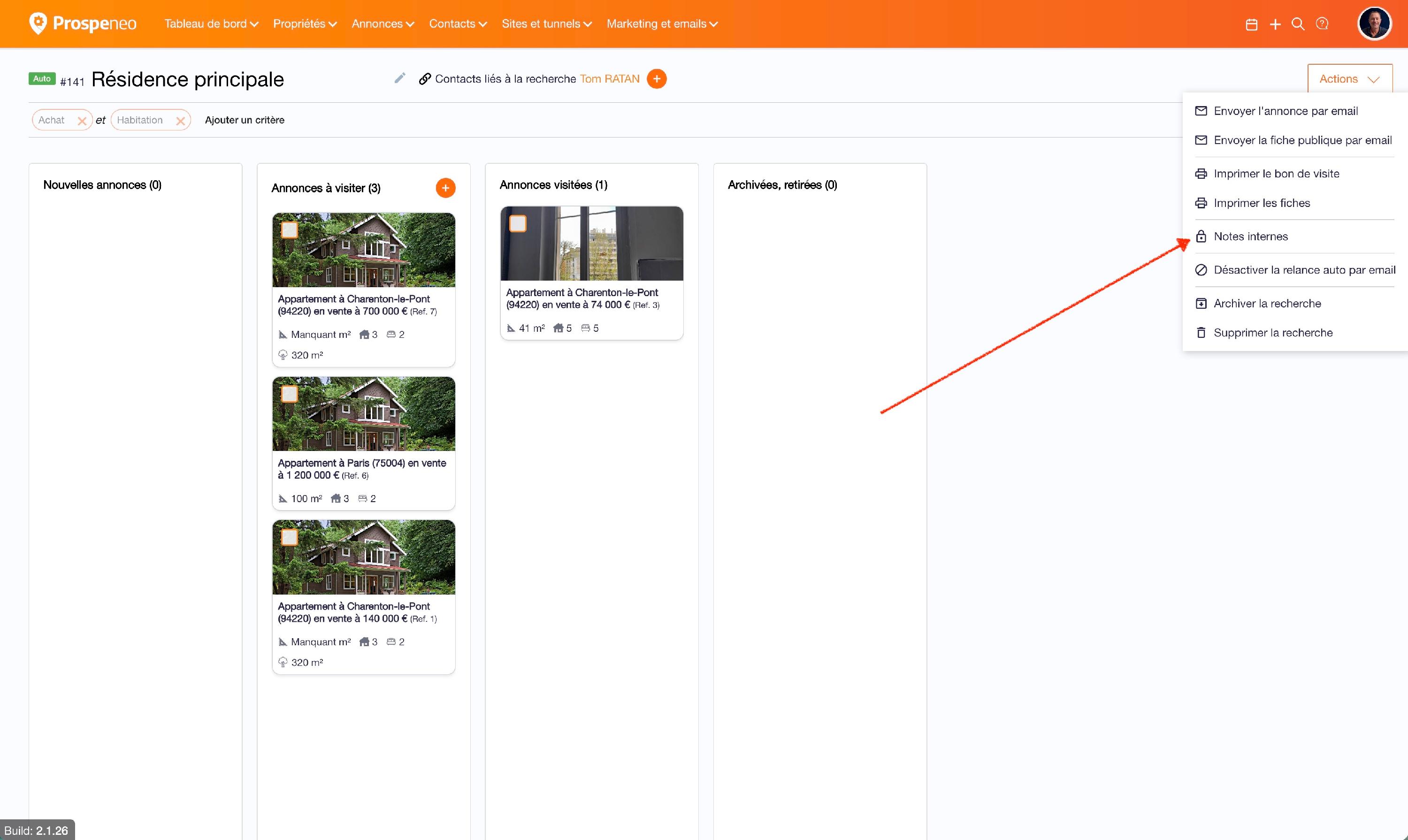Image resolution: width=1408 pixels, height=840 pixels.
Task: Click the plus icon in top header
Action: click(1275, 24)
